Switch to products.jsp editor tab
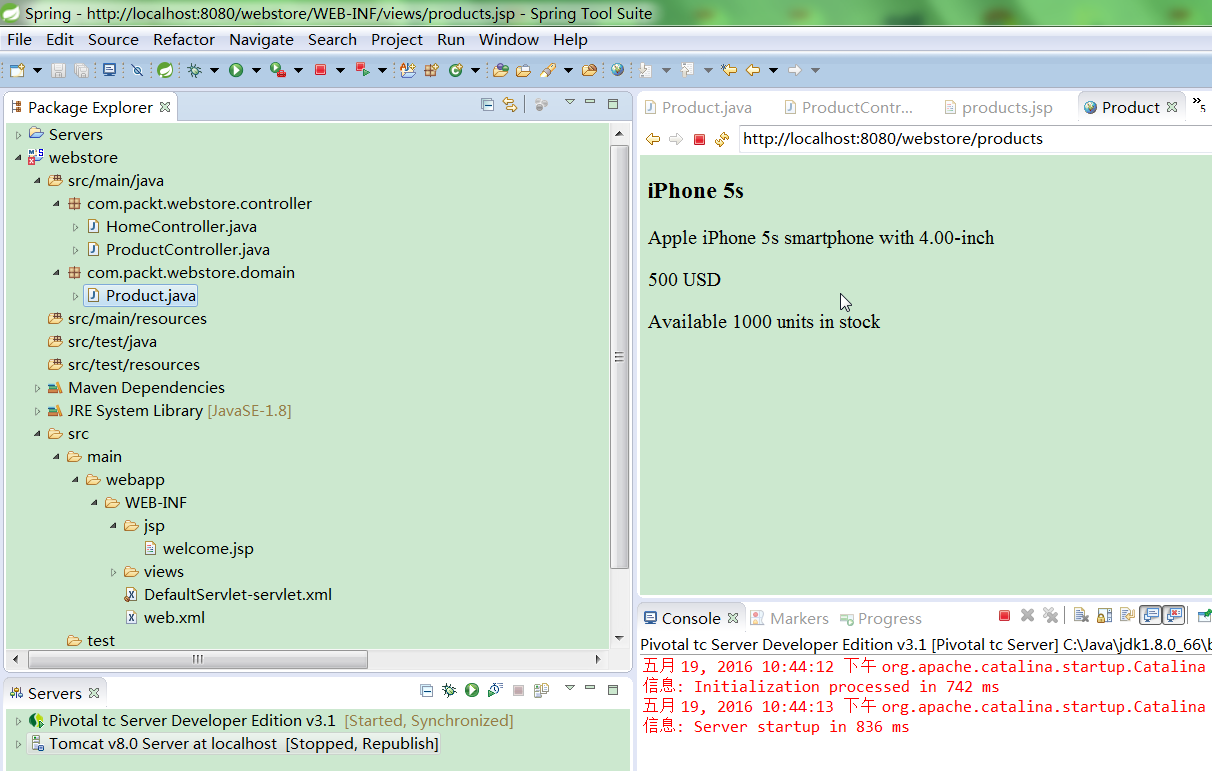The height and width of the screenshot is (771, 1212). pos(998,107)
